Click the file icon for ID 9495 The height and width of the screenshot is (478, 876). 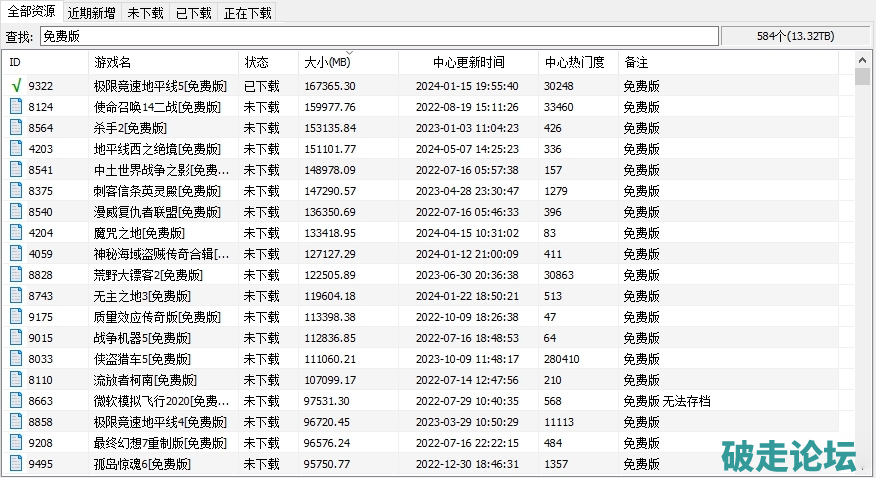16,464
